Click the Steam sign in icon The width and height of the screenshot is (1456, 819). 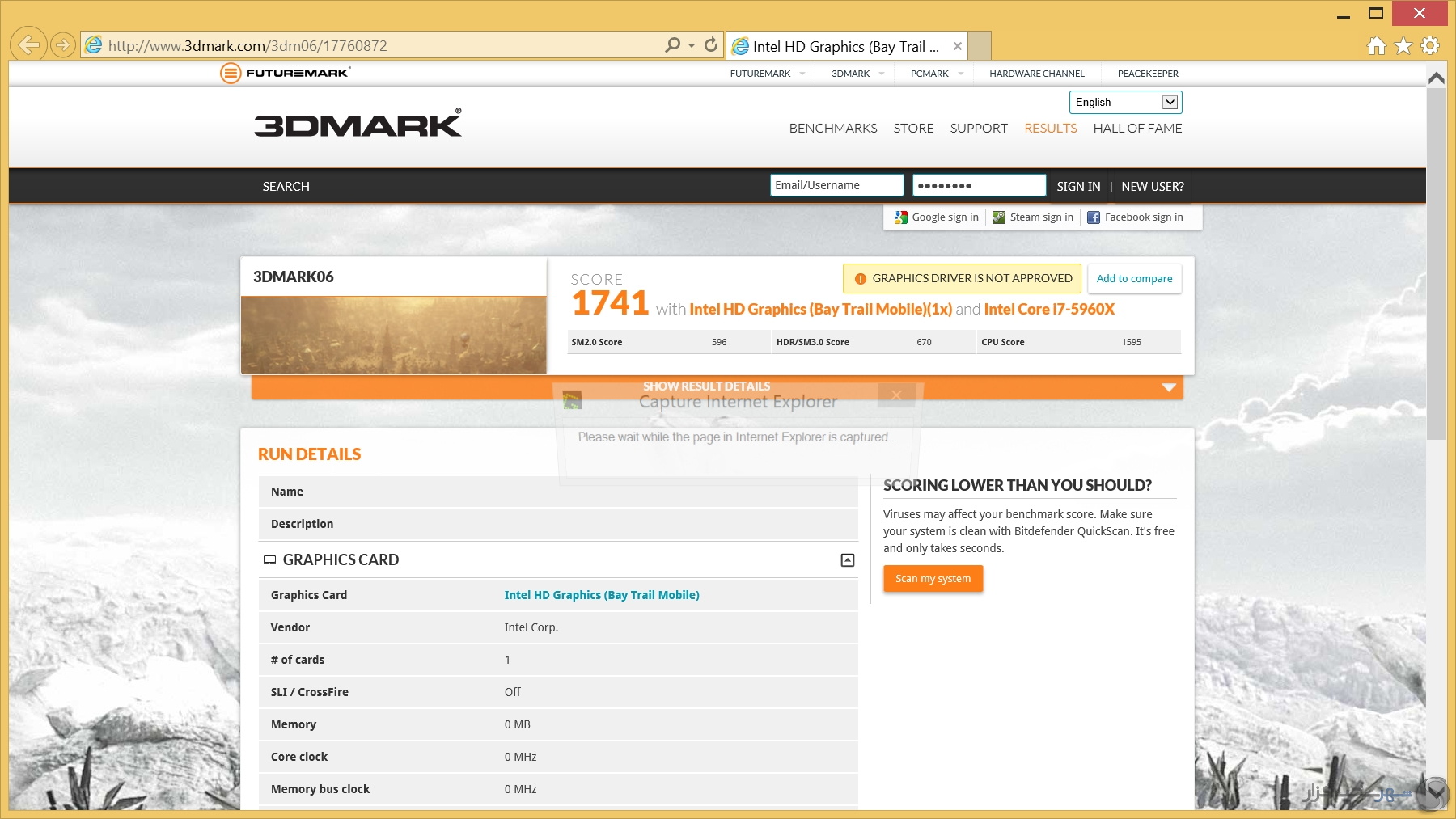(999, 217)
